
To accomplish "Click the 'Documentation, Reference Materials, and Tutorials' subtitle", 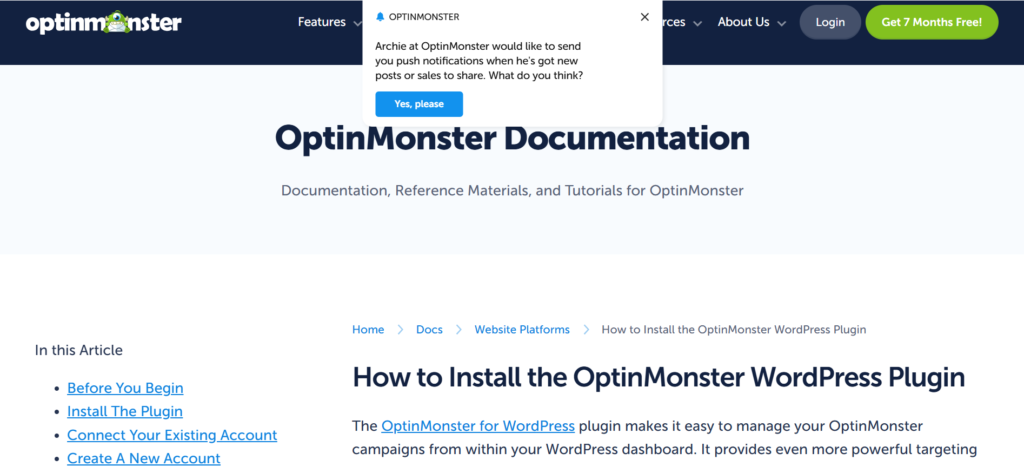I will (512, 191).
